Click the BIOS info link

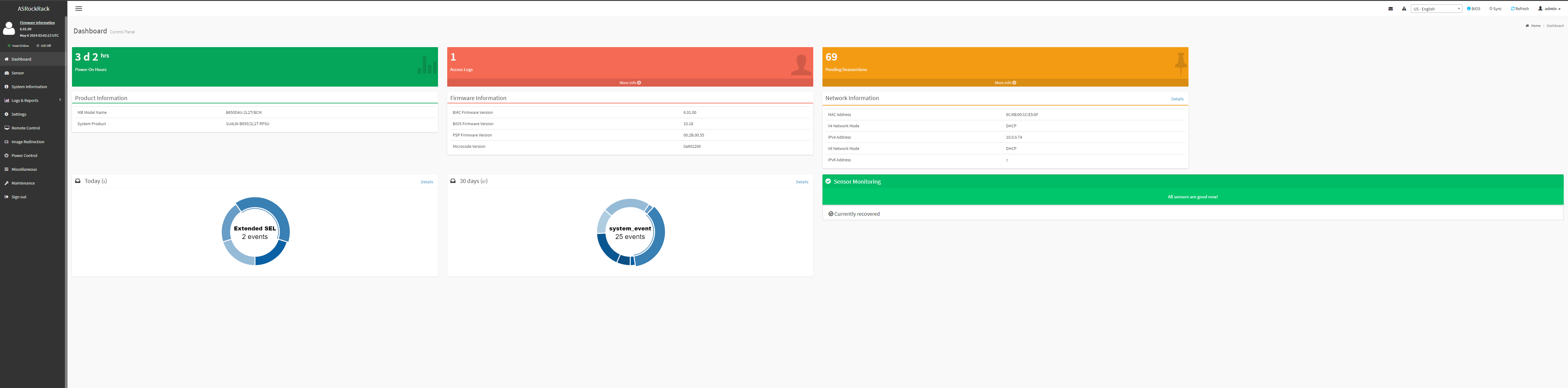pyautogui.click(x=1473, y=9)
